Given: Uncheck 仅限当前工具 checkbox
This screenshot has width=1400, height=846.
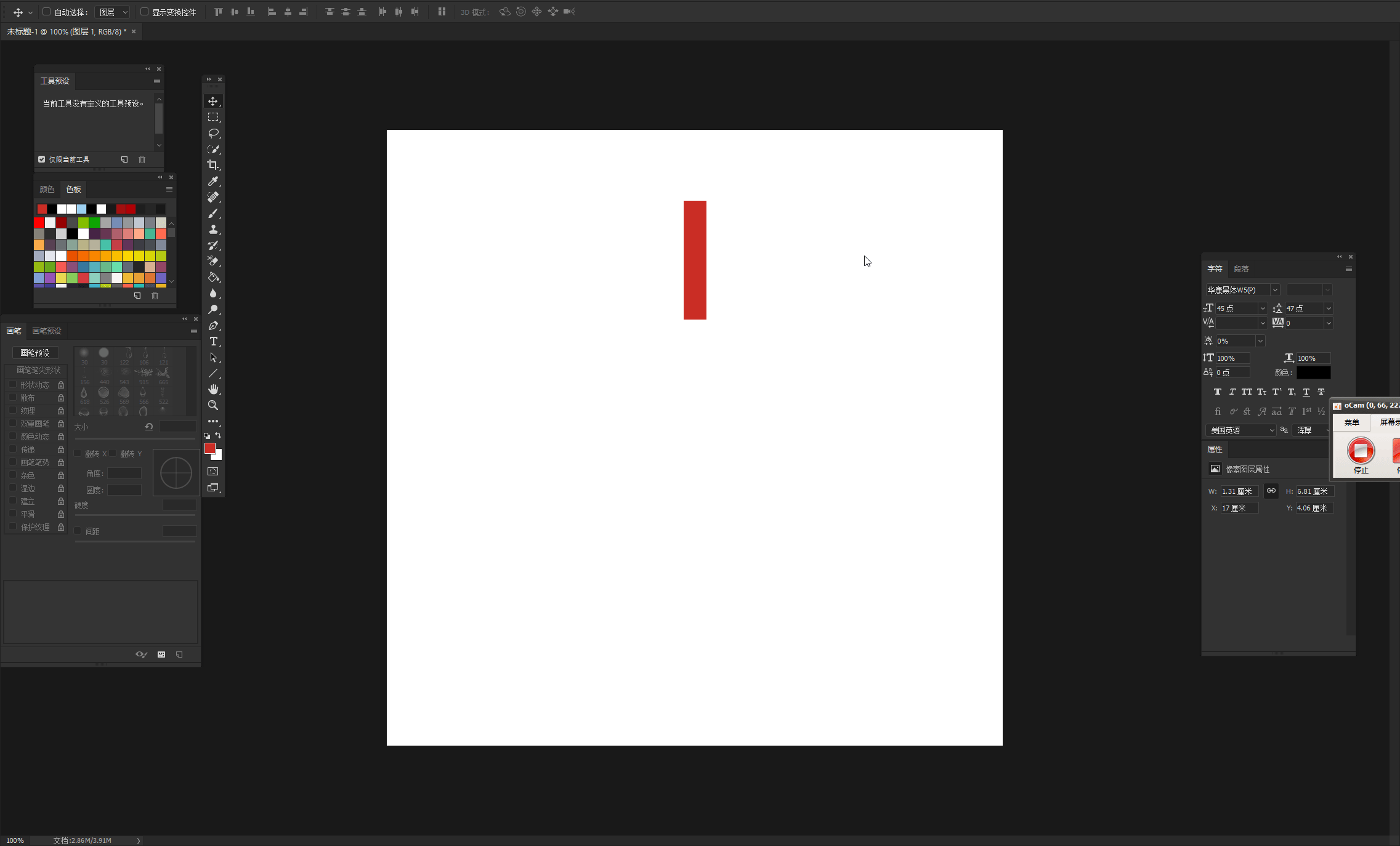Looking at the screenshot, I should [x=42, y=159].
